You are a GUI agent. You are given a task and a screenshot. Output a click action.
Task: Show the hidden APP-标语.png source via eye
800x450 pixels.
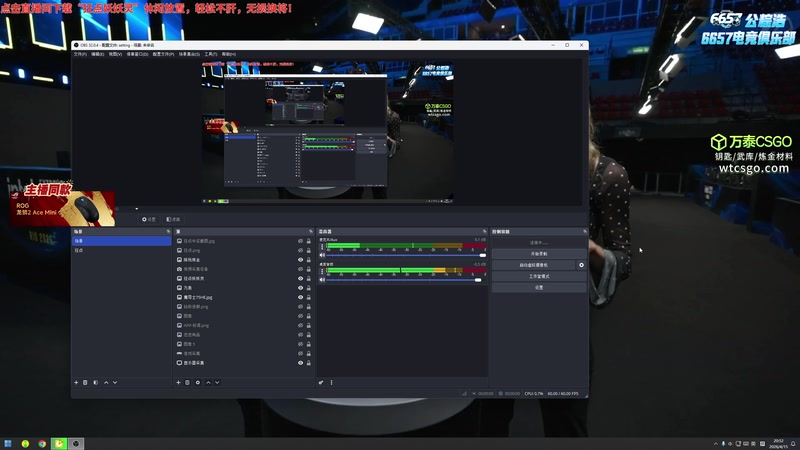(x=301, y=325)
